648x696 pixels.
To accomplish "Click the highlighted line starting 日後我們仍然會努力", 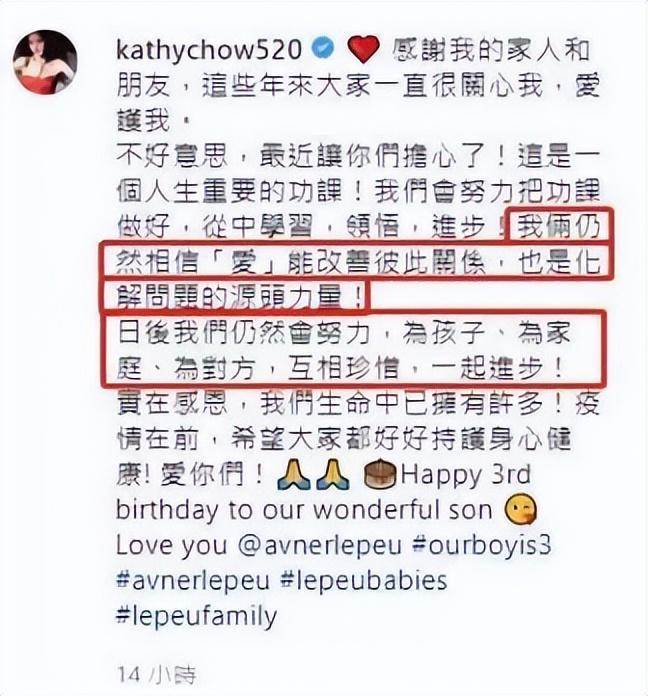I will pyautogui.click(x=344, y=334).
